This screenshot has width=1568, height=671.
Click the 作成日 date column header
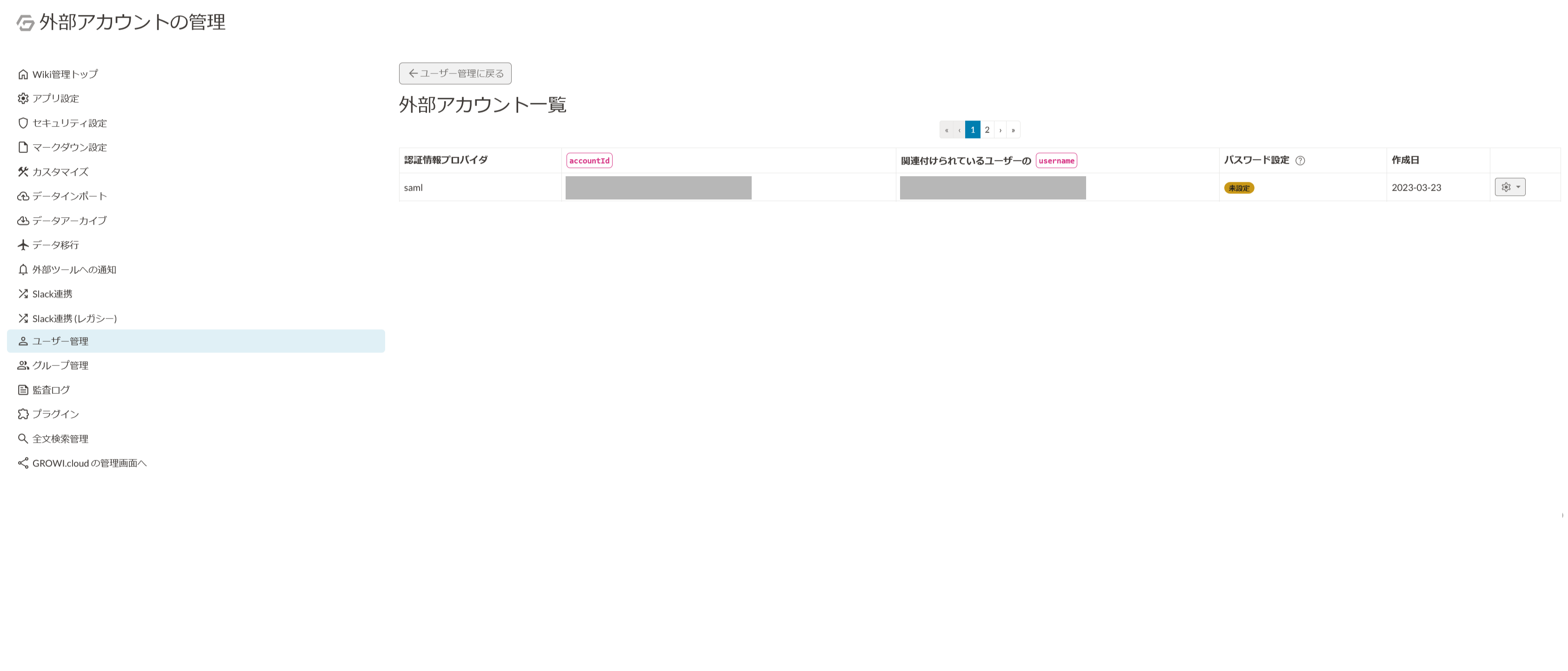point(1407,160)
